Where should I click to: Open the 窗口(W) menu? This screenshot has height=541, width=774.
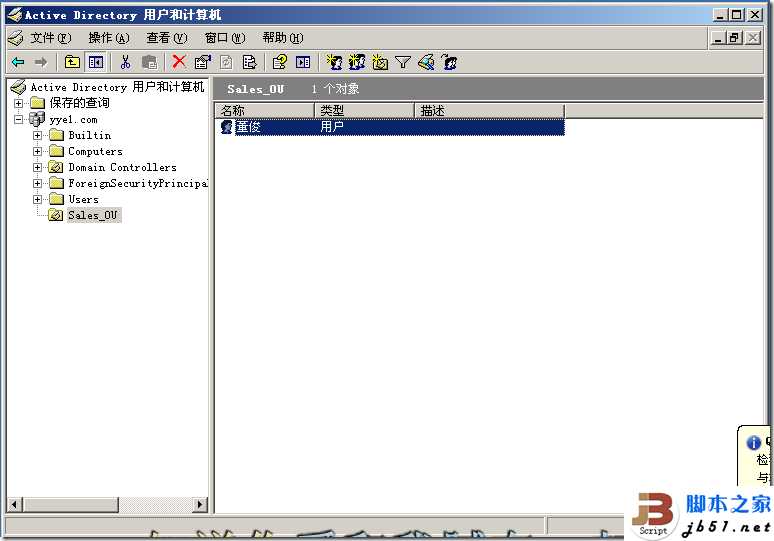pyautogui.click(x=225, y=38)
